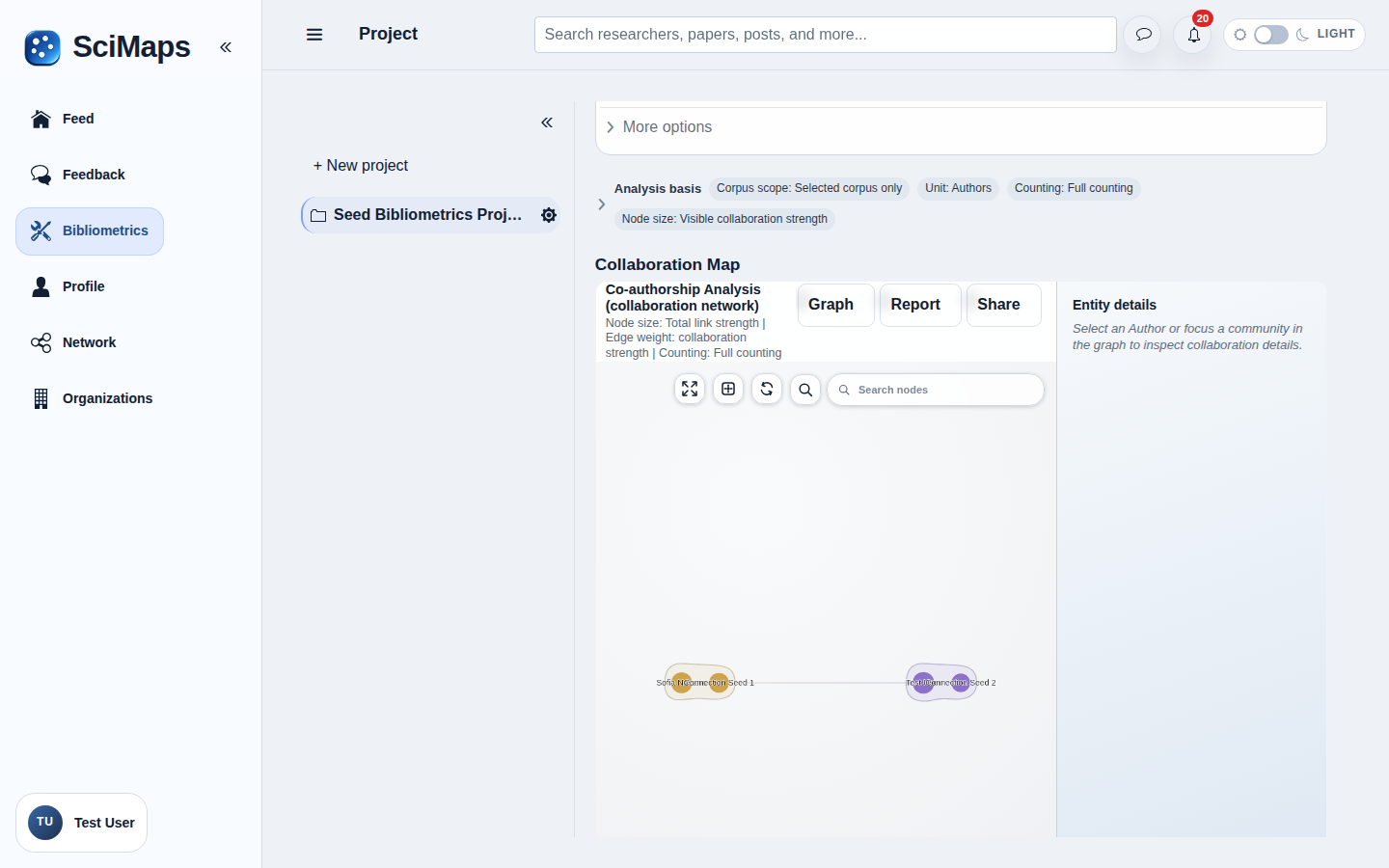Collapse the project list panel

pyautogui.click(x=547, y=122)
